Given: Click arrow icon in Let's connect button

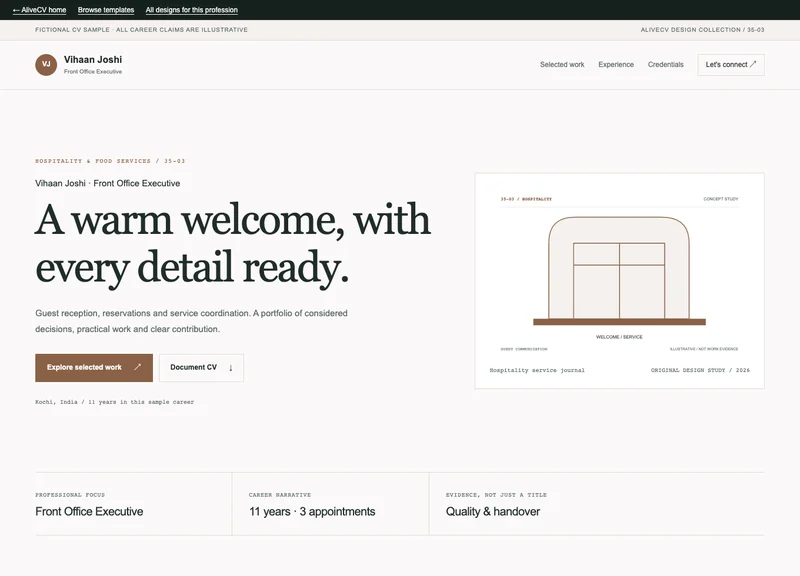Looking at the screenshot, I should click(x=753, y=64).
